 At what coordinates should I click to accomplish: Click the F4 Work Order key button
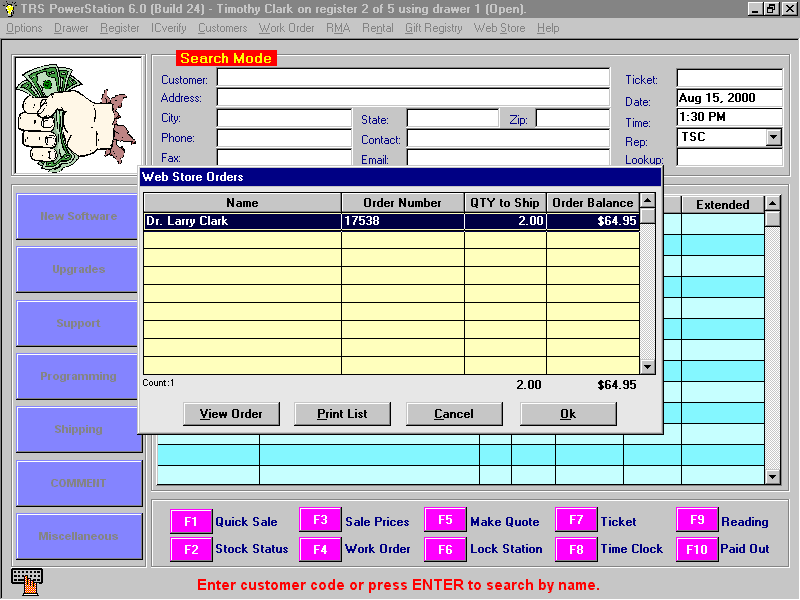click(320, 549)
